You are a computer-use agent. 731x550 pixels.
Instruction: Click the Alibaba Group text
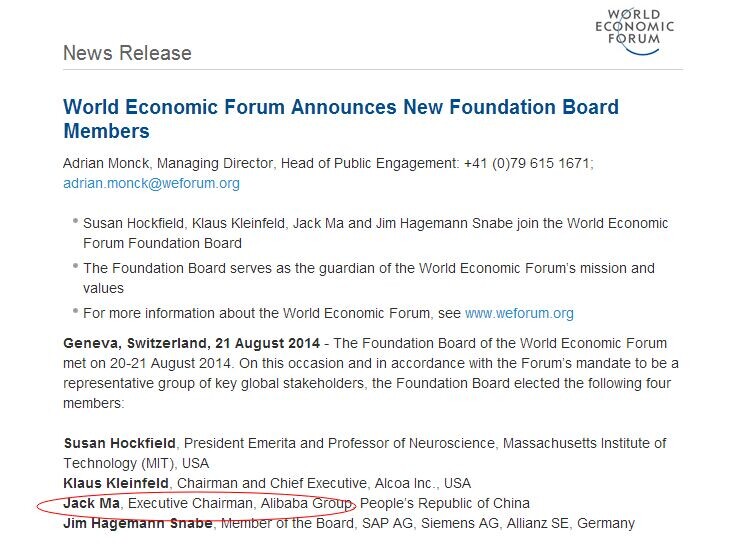click(306, 503)
